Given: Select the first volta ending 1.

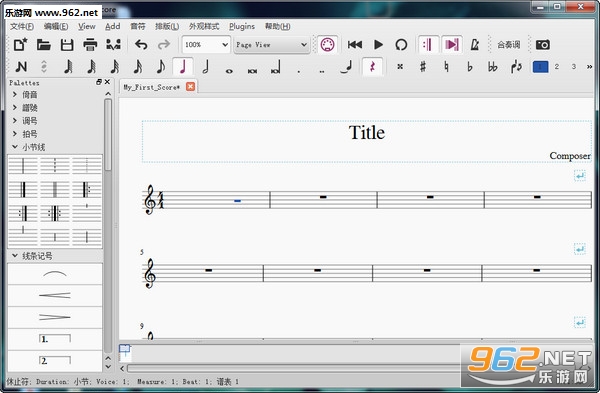Looking at the screenshot, I should 55,339.
